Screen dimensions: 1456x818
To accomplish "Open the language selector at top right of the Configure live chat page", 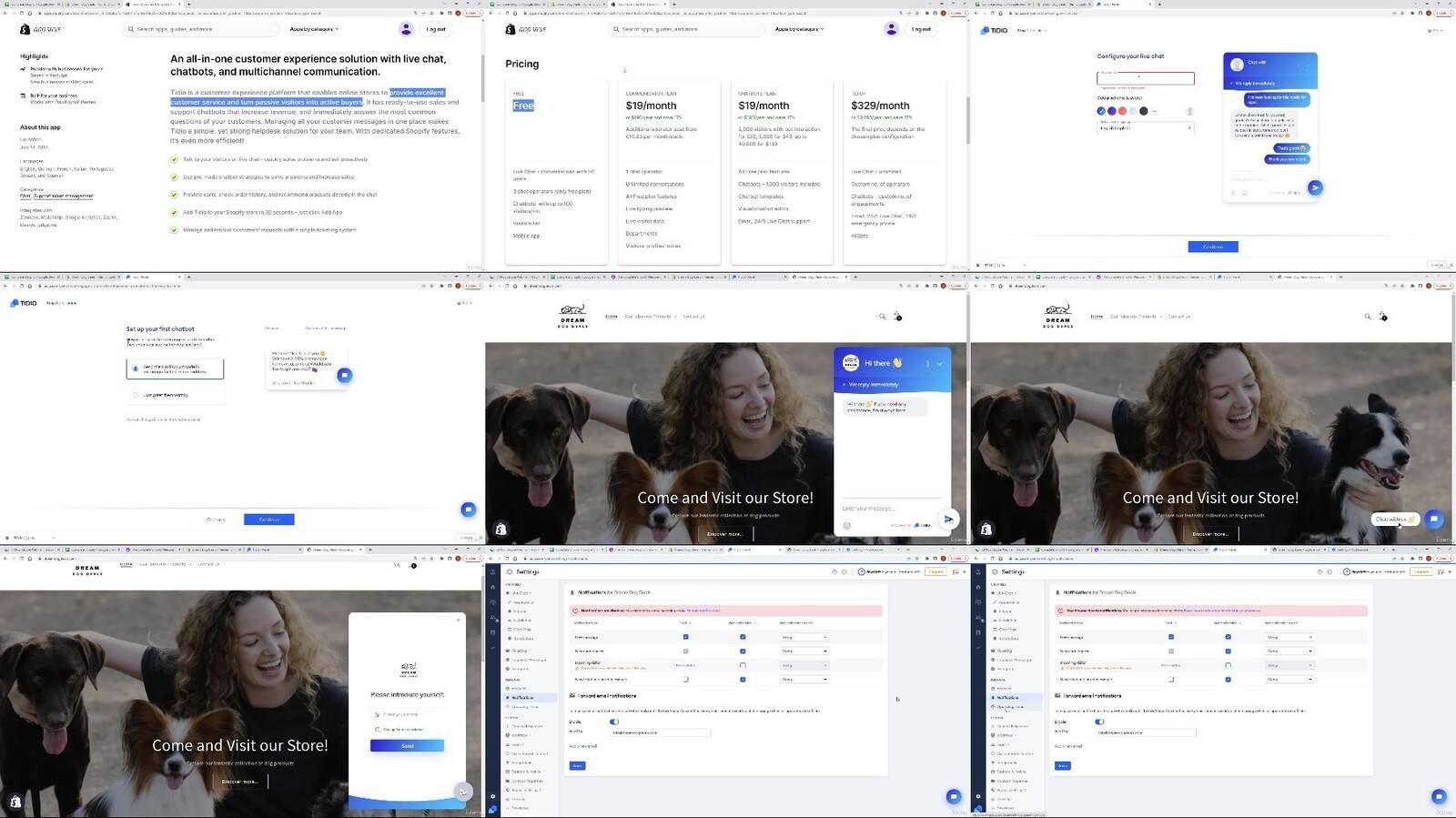I will [1435, 30].
